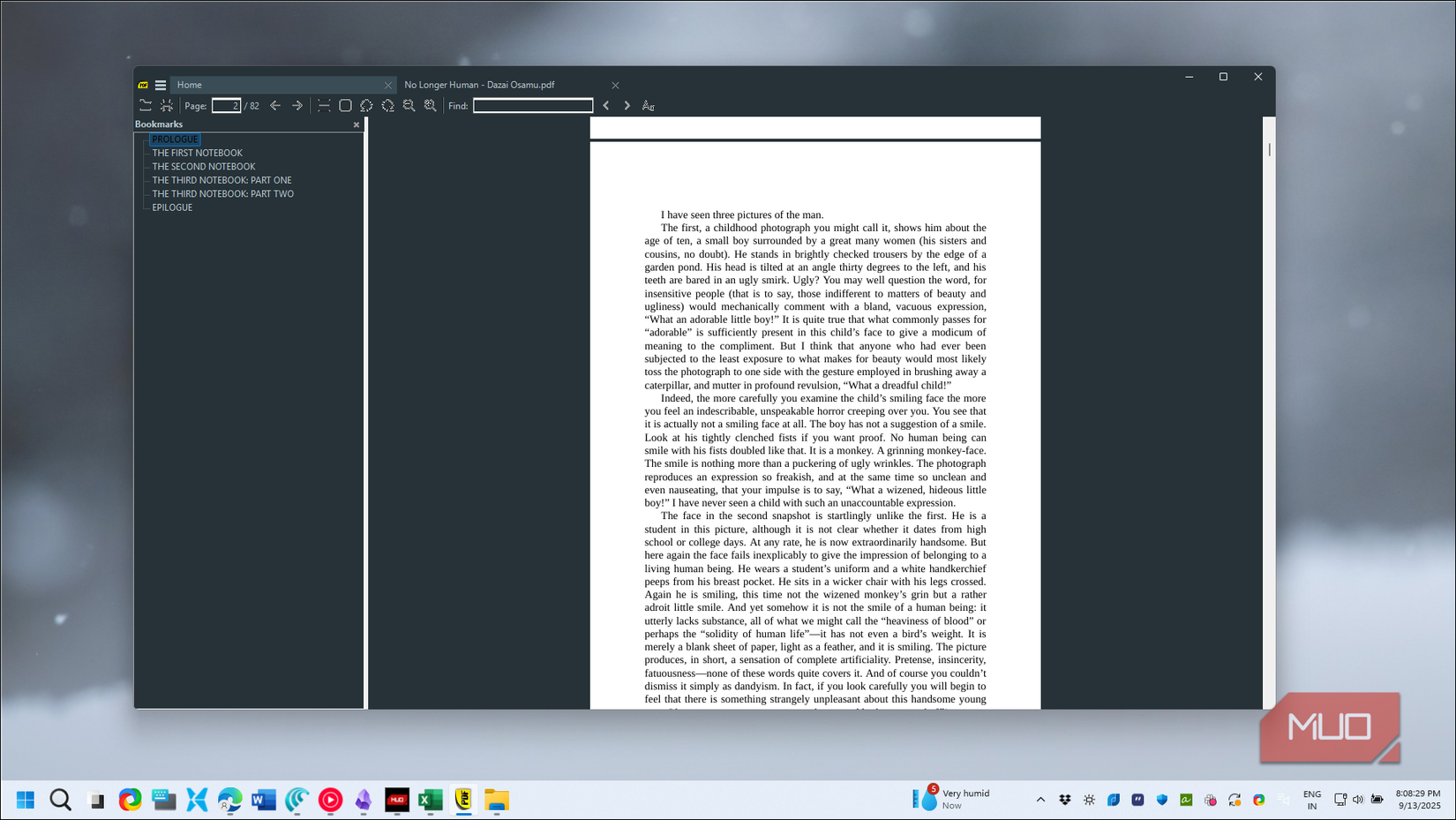Screen dimensions: 1456x820
Task: Jump to the EPILOGUE bookmark
Action: pos(171,207)
